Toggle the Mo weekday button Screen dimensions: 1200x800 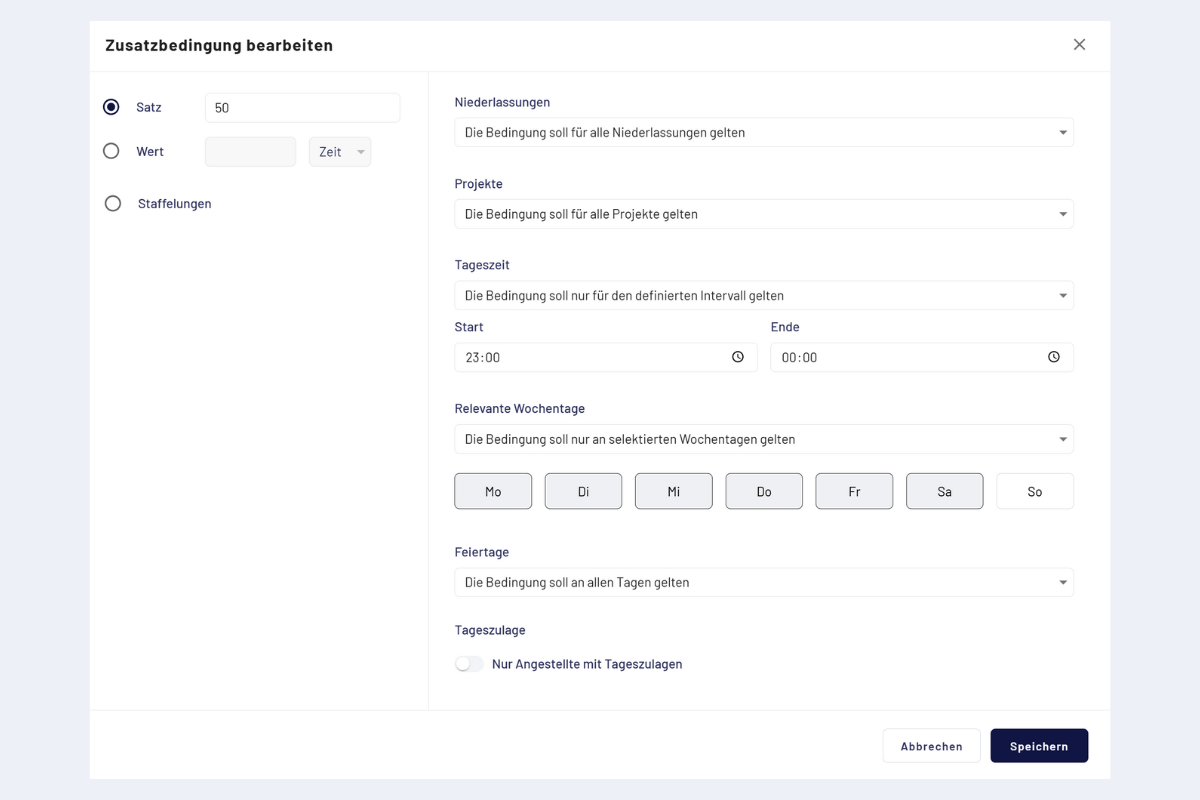point(493,491)
